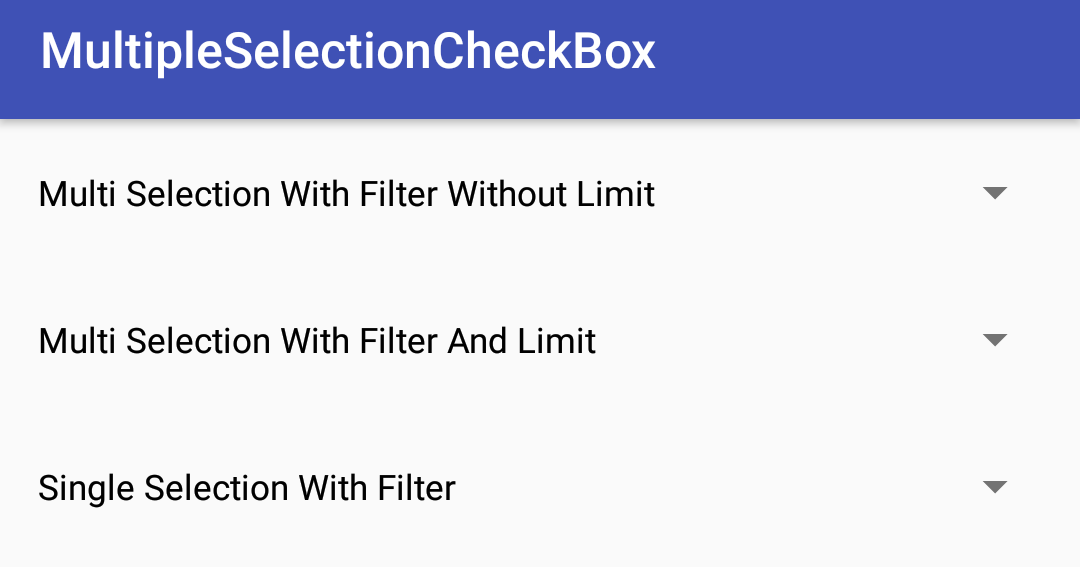The image size is (1080, 567).
Task: Click the word 'Limit' in second spinner
Action: [557, 341]
